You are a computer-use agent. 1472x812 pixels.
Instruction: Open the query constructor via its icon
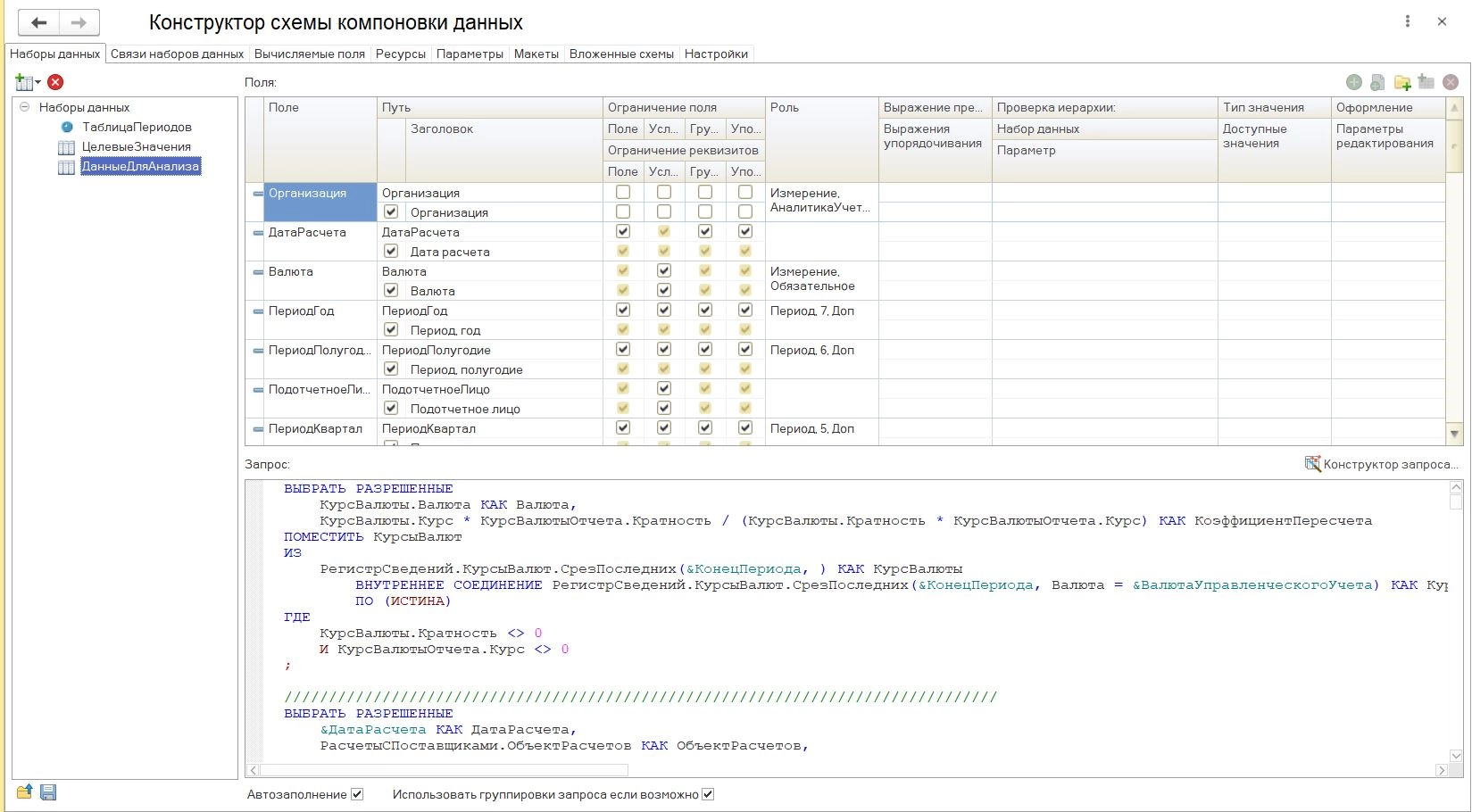1312,464
